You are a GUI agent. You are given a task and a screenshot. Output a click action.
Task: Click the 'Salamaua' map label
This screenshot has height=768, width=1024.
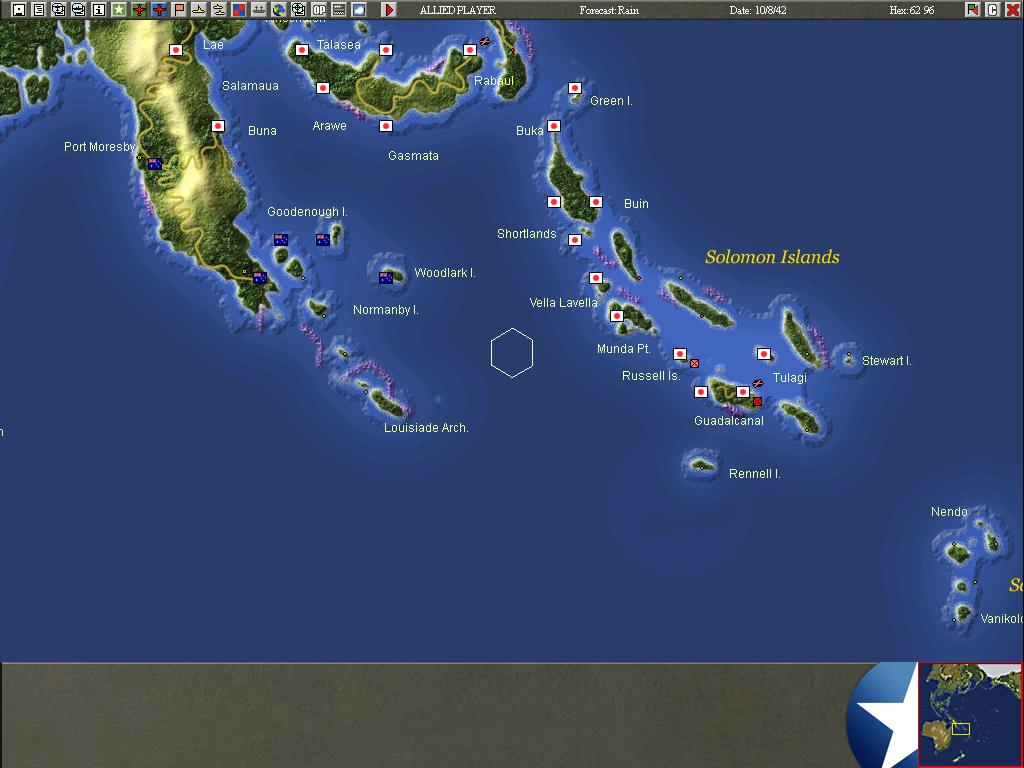(x=250, y=86)
